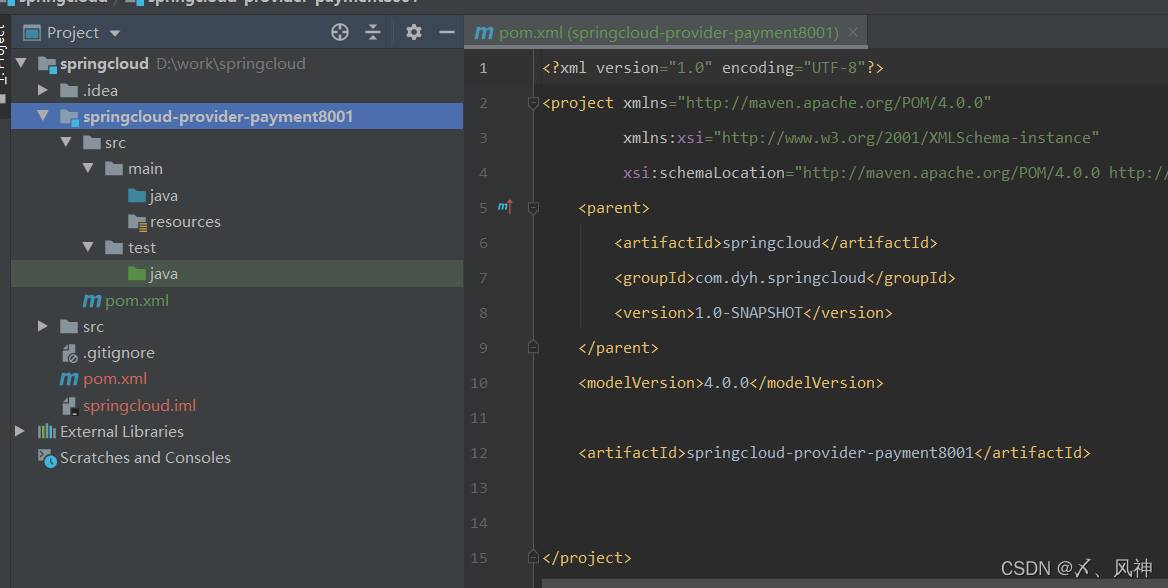
Task: Click the groupId com.dyh.springcloud text
Action: pos(781,277)
